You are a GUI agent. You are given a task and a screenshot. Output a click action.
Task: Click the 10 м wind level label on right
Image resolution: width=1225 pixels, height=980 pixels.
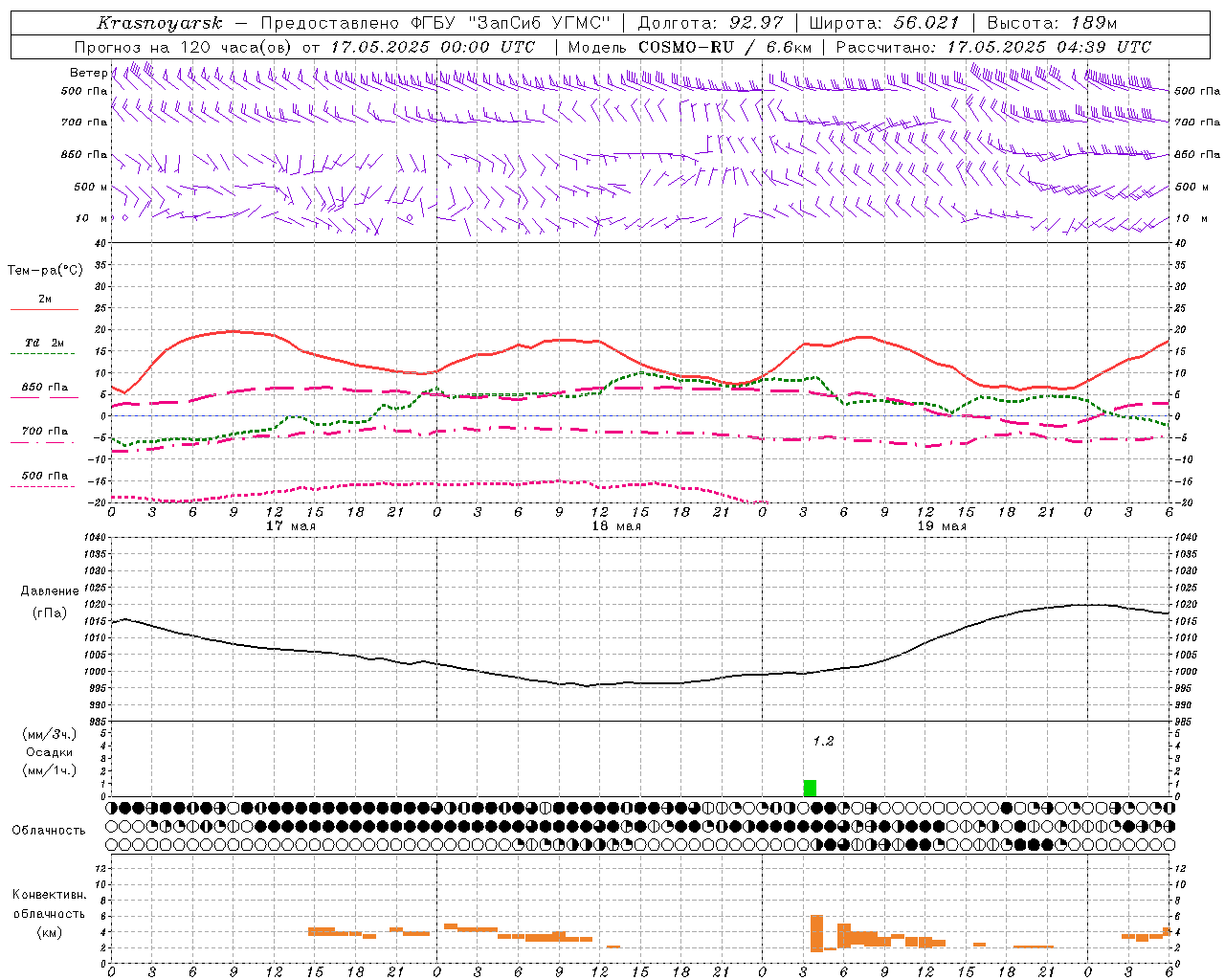(x=1192, y=218)
